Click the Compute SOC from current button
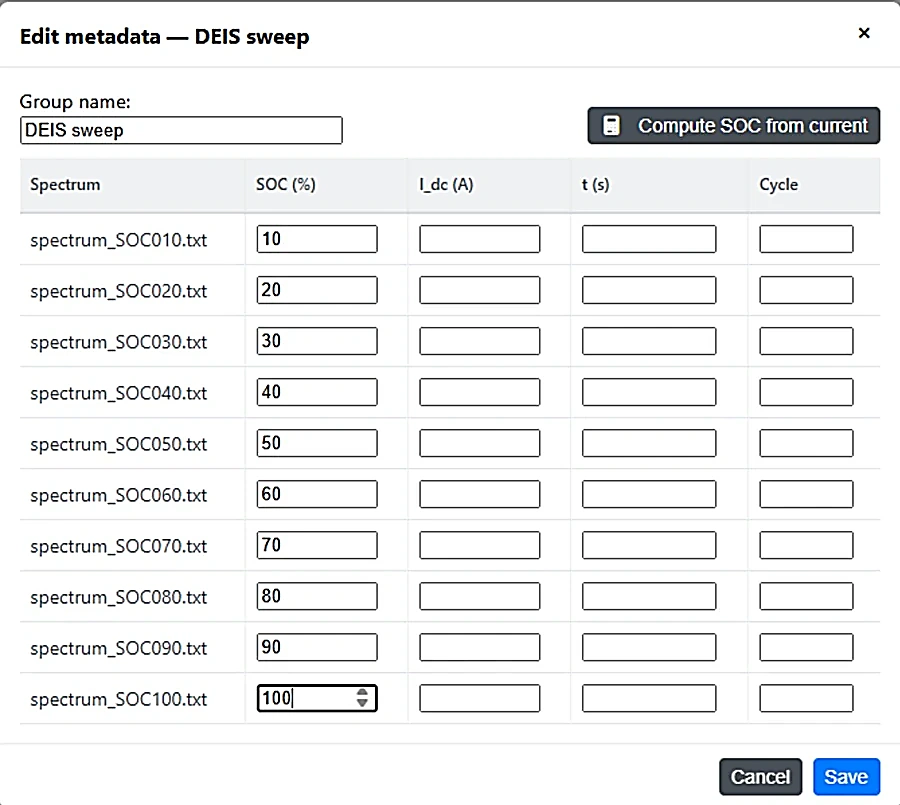The width and height of the screenshot is (900, 805). (x=734, y=126)
